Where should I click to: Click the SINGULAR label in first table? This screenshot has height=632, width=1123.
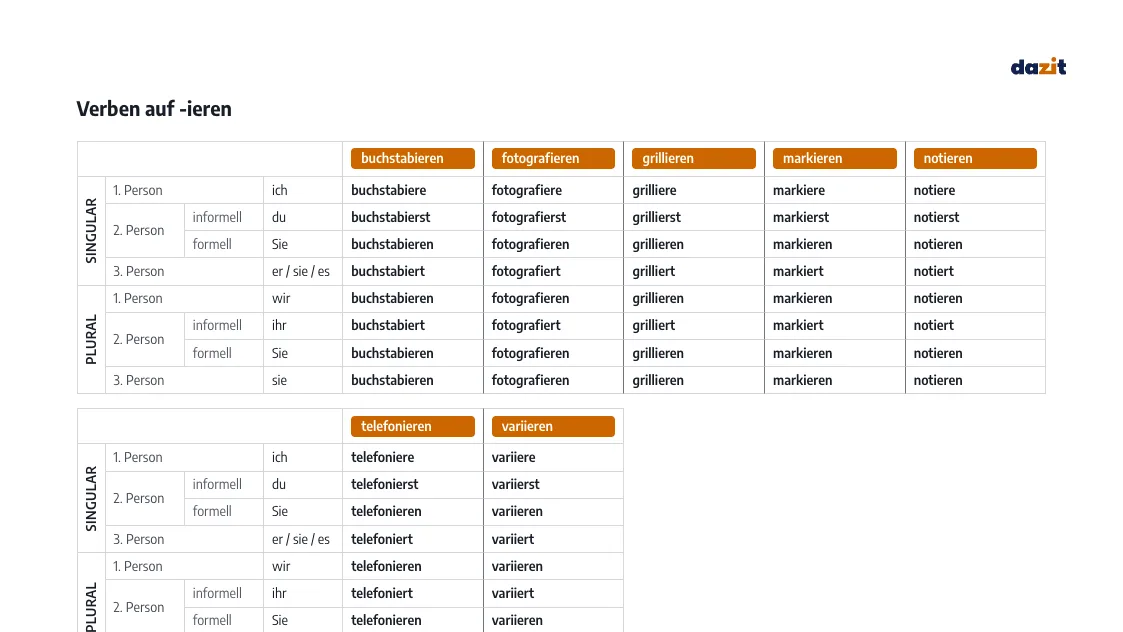click(91, 231)
